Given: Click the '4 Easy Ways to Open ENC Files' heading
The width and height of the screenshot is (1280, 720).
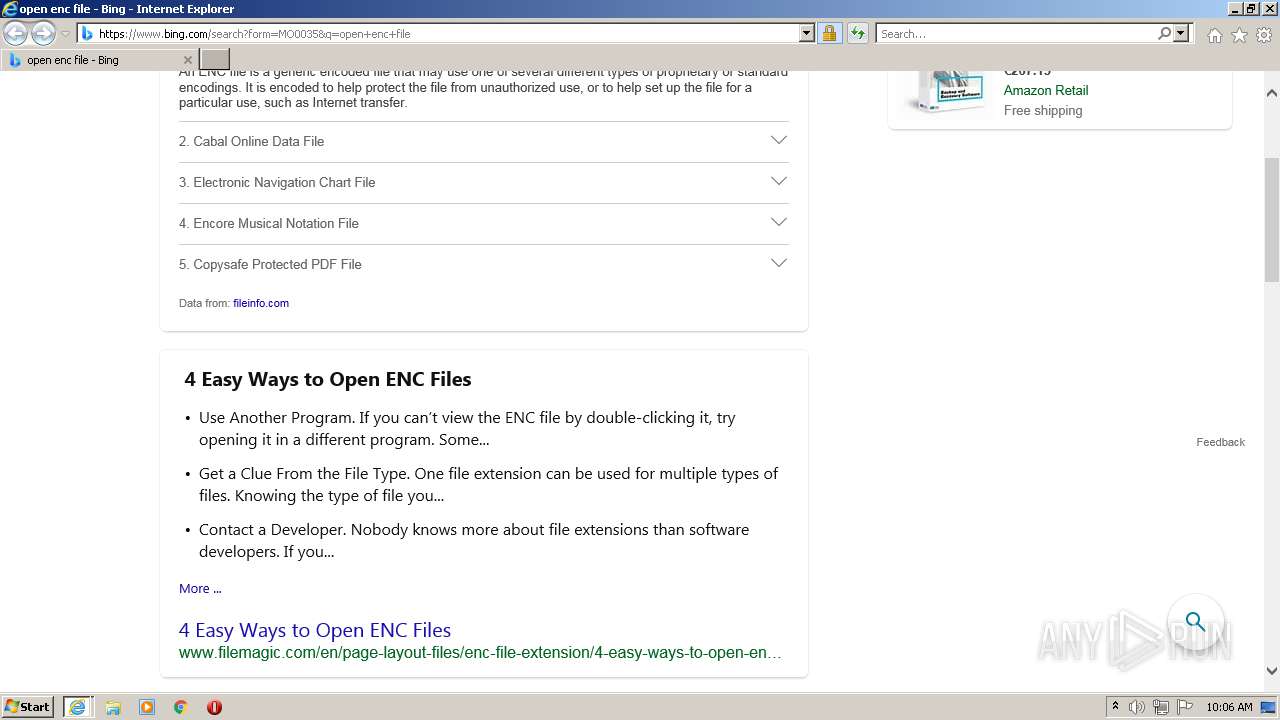Looking at the screenshot, I should (328, 379).
